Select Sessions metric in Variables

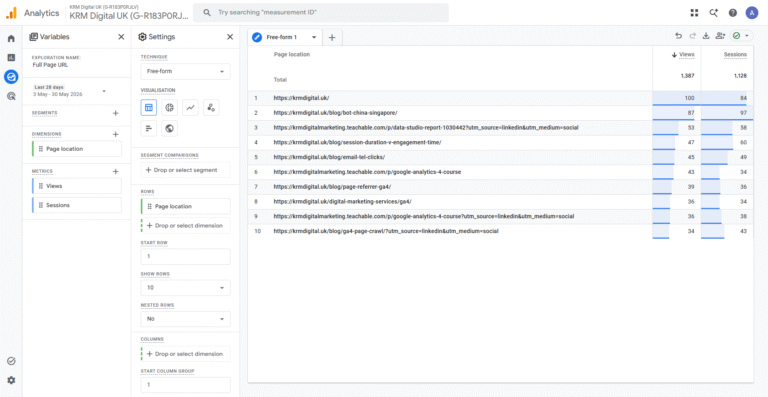[77, 205]
